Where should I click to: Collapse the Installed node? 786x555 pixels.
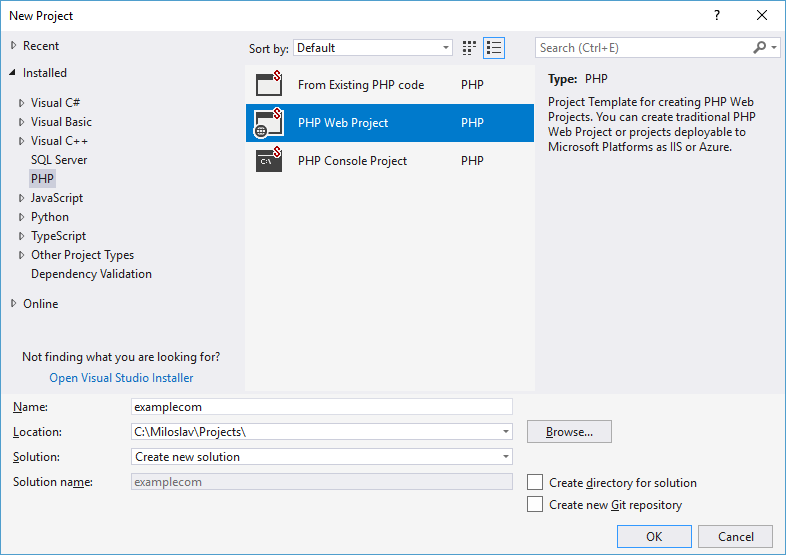pos(13,73)
